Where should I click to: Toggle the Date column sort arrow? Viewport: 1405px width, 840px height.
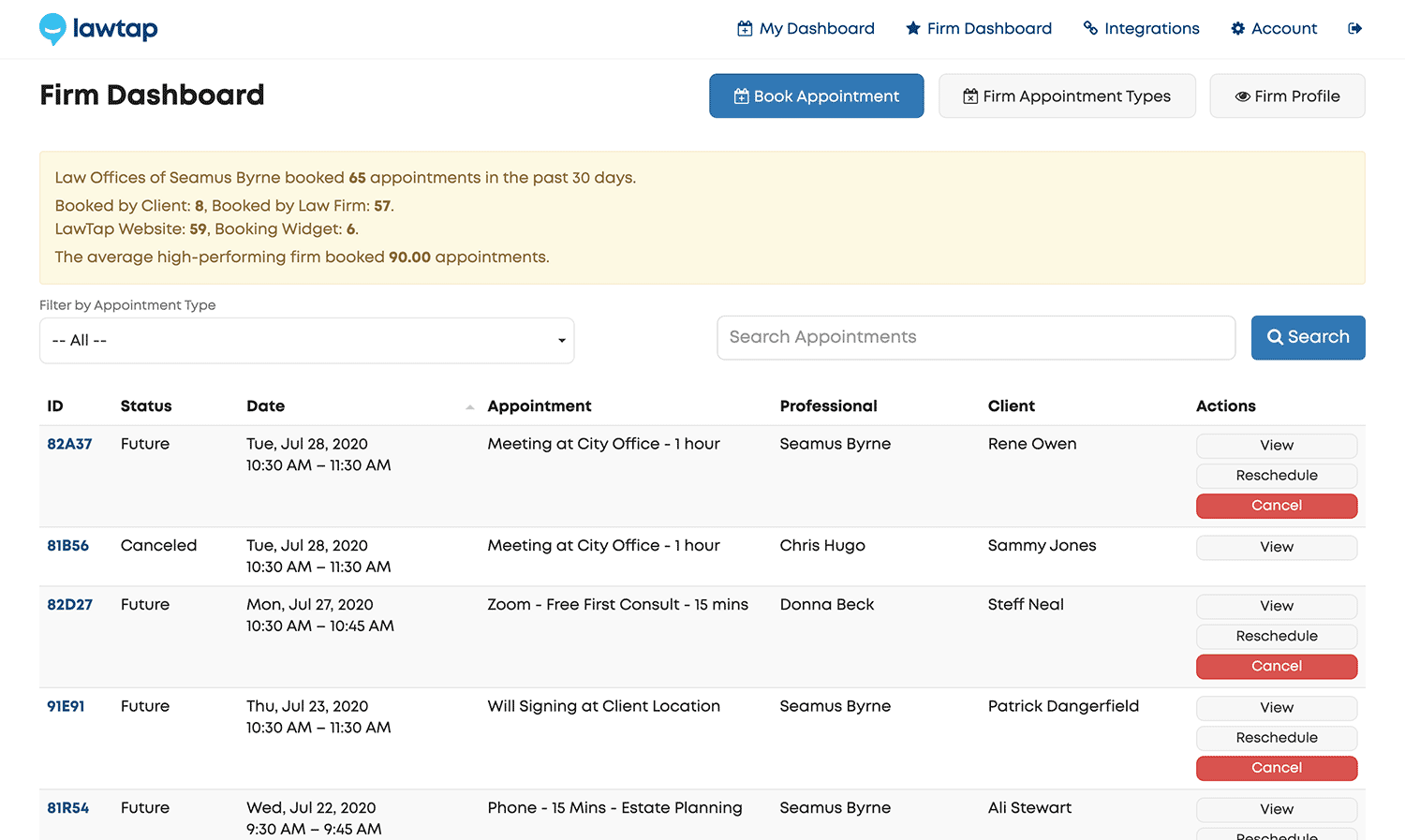pyautogui.click(x=469, y=406)
